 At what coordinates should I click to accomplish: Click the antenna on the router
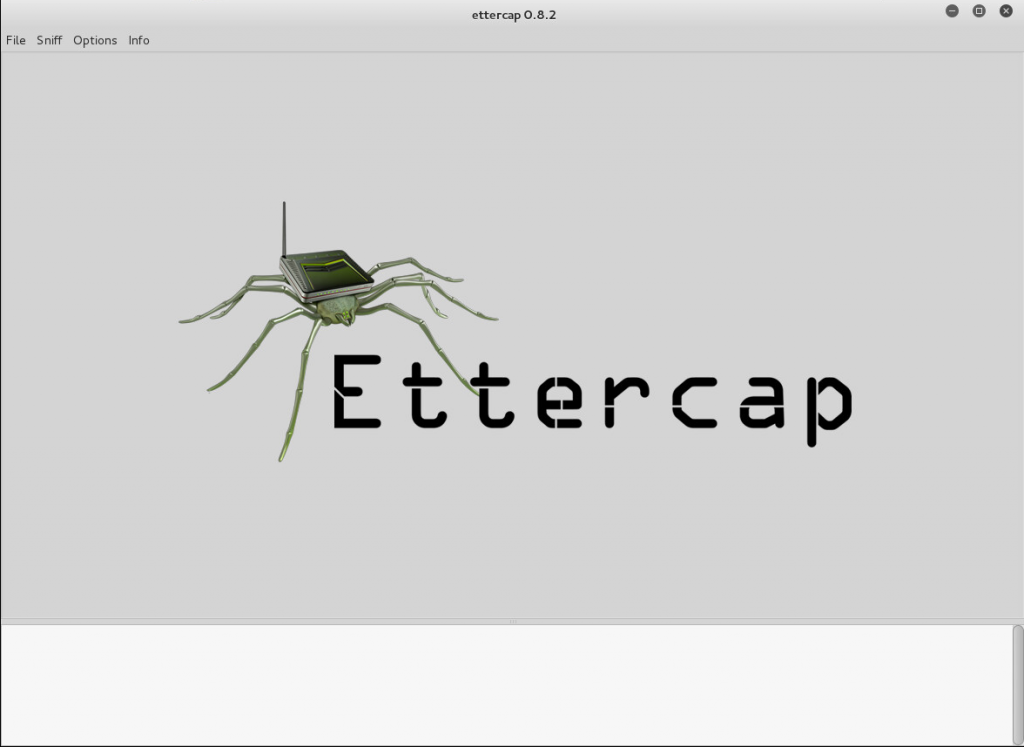[x=283, y=228]
